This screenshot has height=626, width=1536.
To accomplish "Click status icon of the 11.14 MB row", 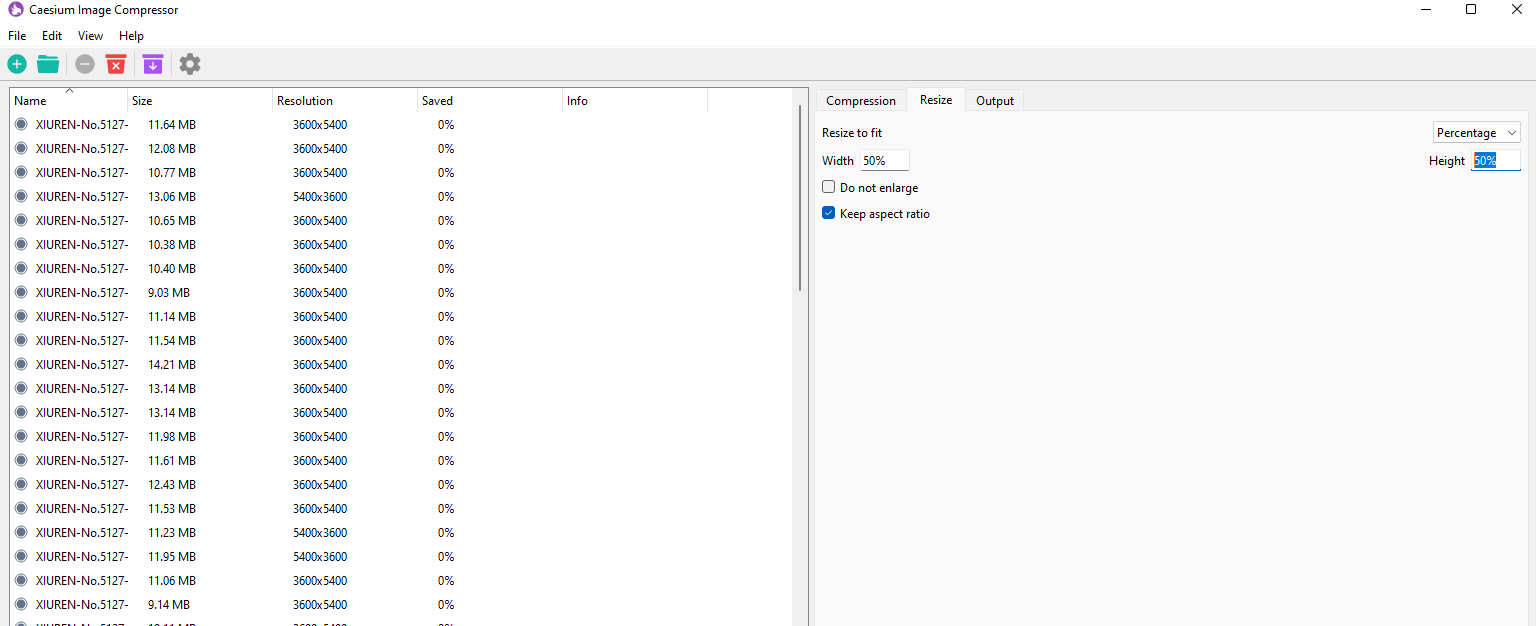I will point(21,317).
